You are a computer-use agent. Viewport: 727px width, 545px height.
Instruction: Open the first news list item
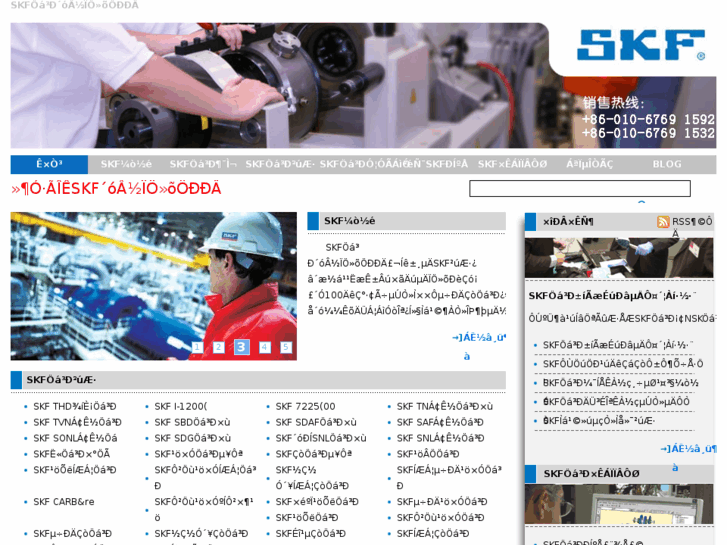pyautogui.click(x=618, y=345)
